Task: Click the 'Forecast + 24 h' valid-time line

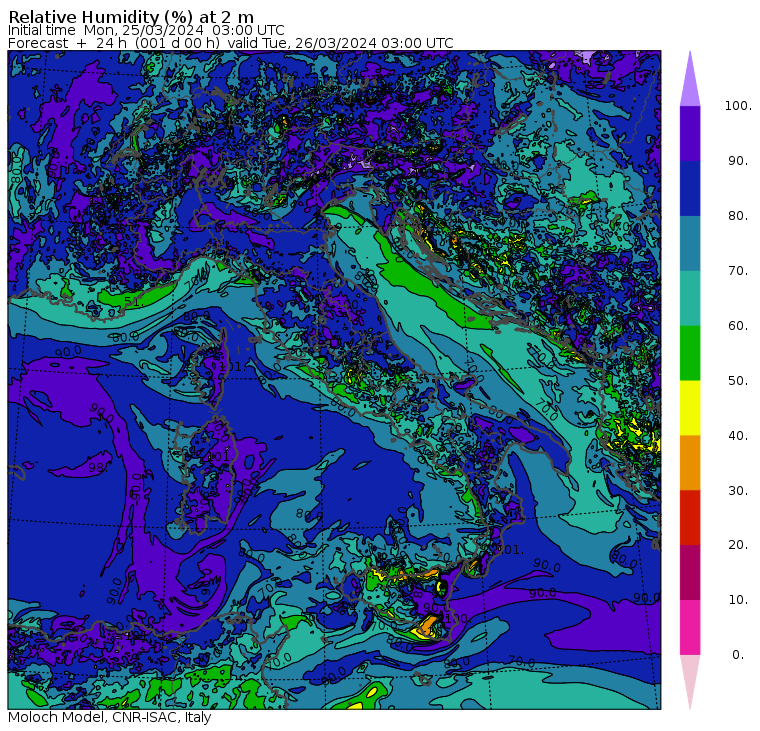Action: pyautogui.click(x=231, y=43)
